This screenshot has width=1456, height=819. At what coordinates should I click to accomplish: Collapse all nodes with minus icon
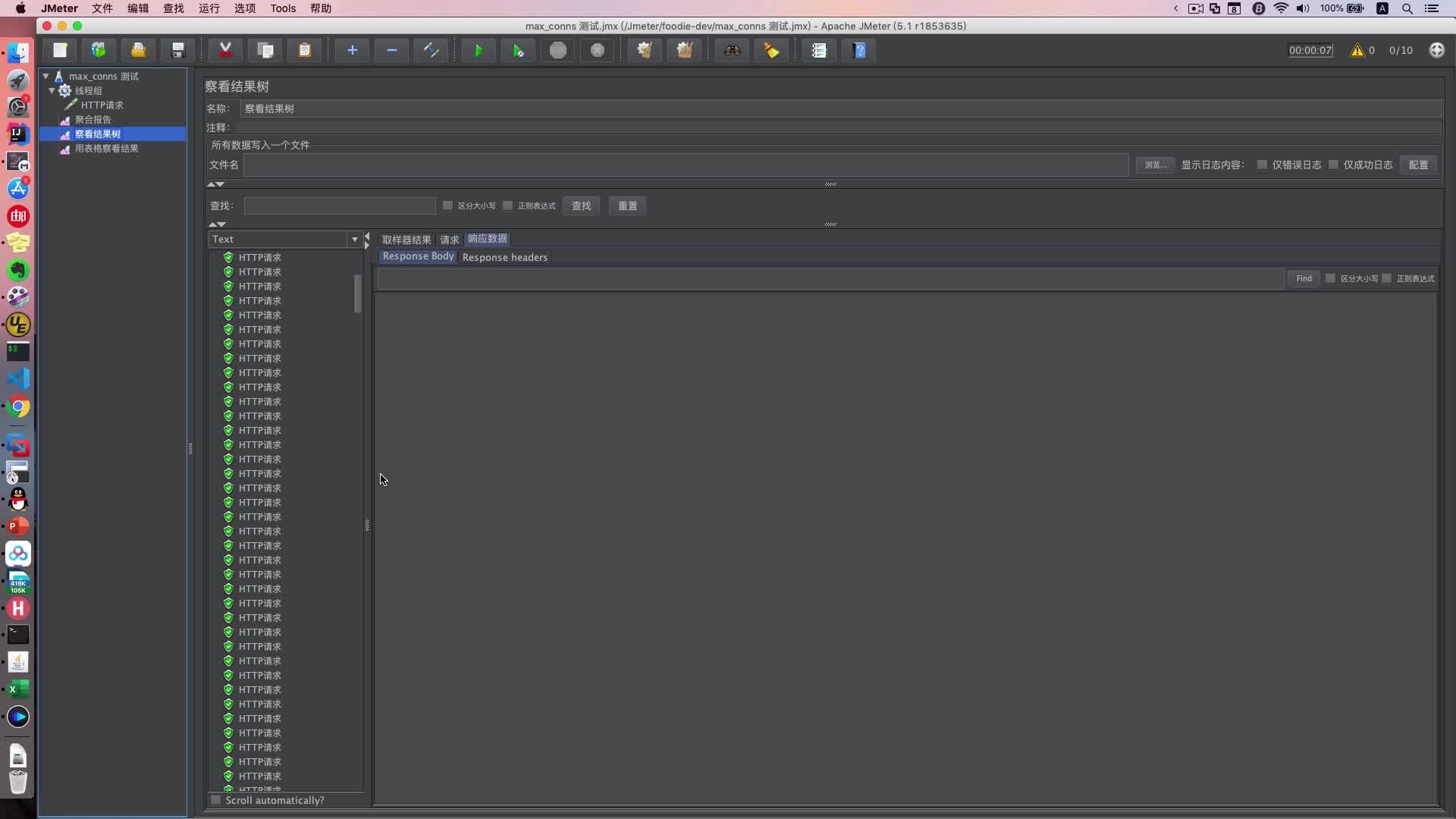pyautogui.click(x=391, y=50)
